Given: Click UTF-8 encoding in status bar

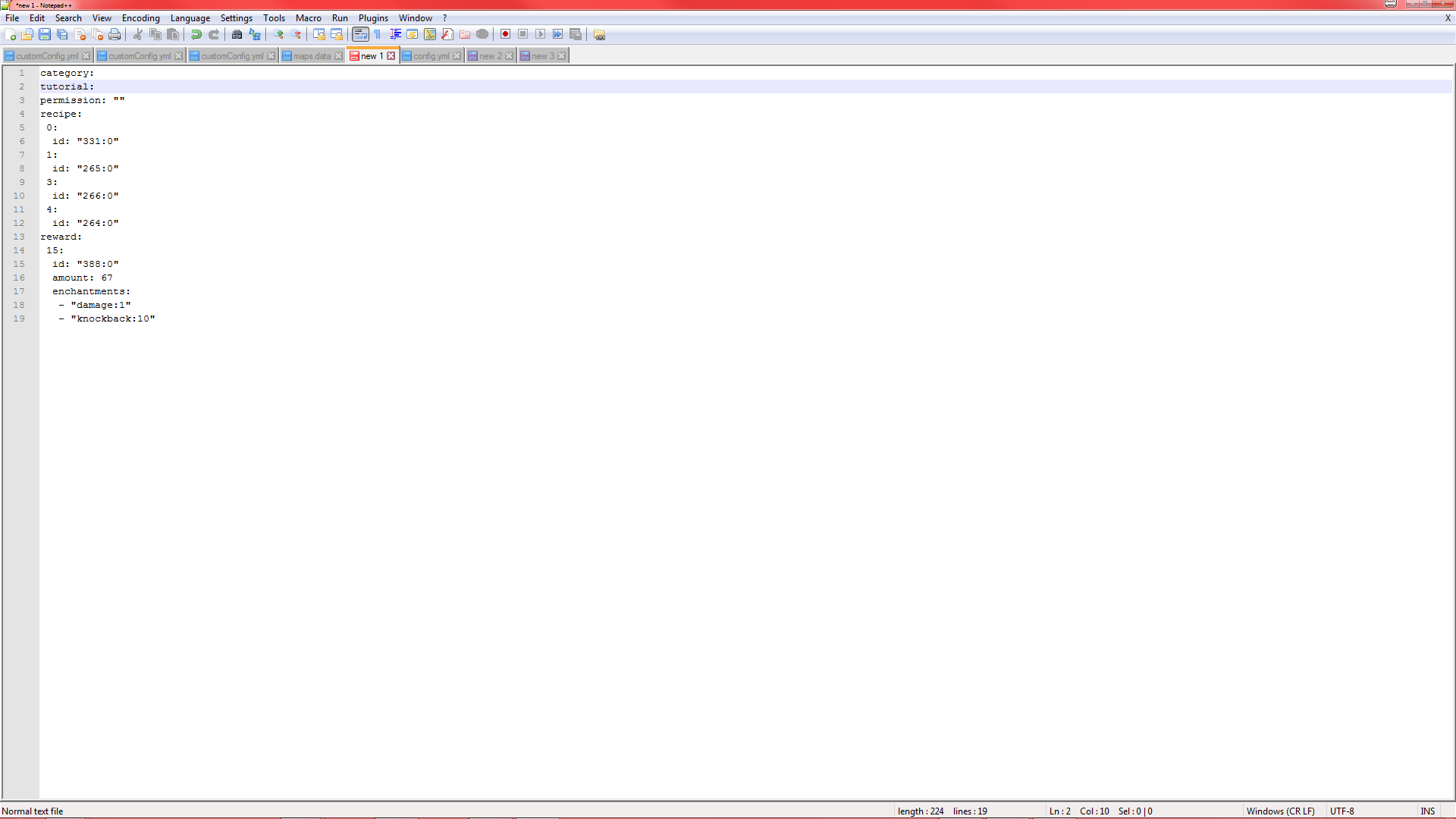Looking at the screenshot, I should [x=1342, y=811].
